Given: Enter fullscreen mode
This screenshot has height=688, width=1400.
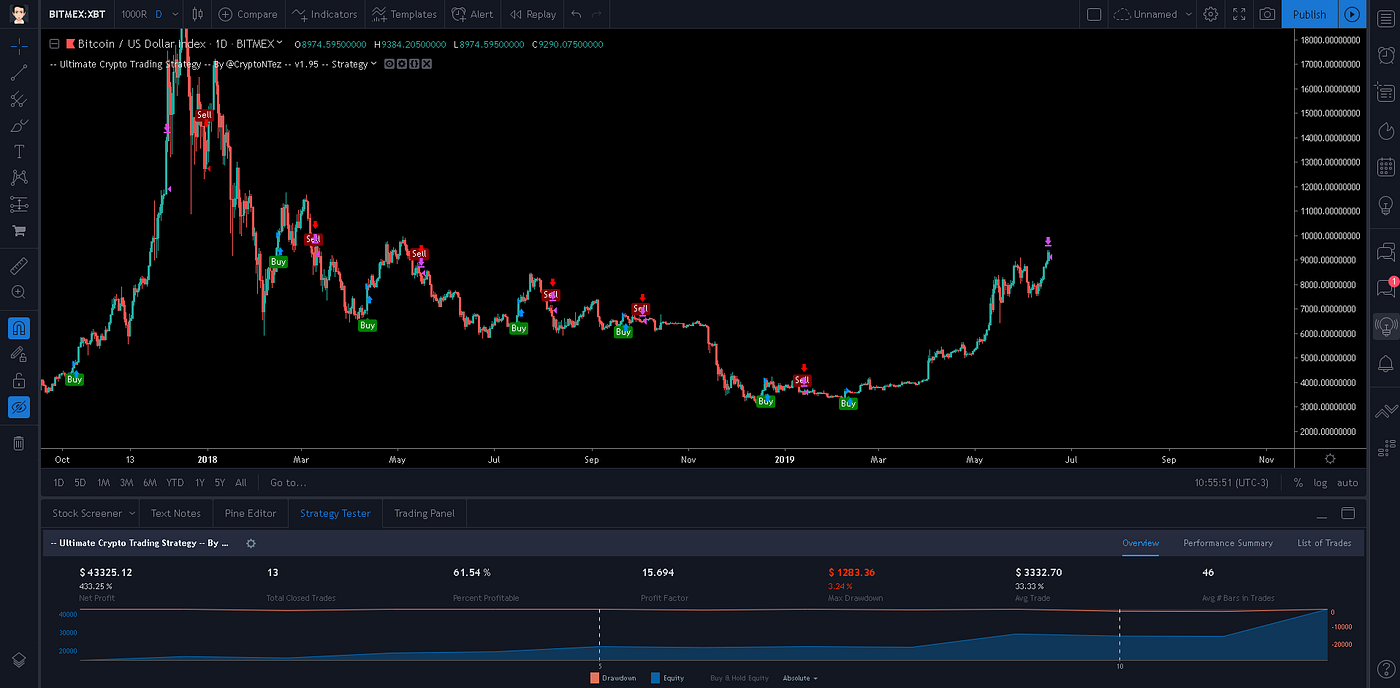Looking at the screenshot, I should (1240, 14).
